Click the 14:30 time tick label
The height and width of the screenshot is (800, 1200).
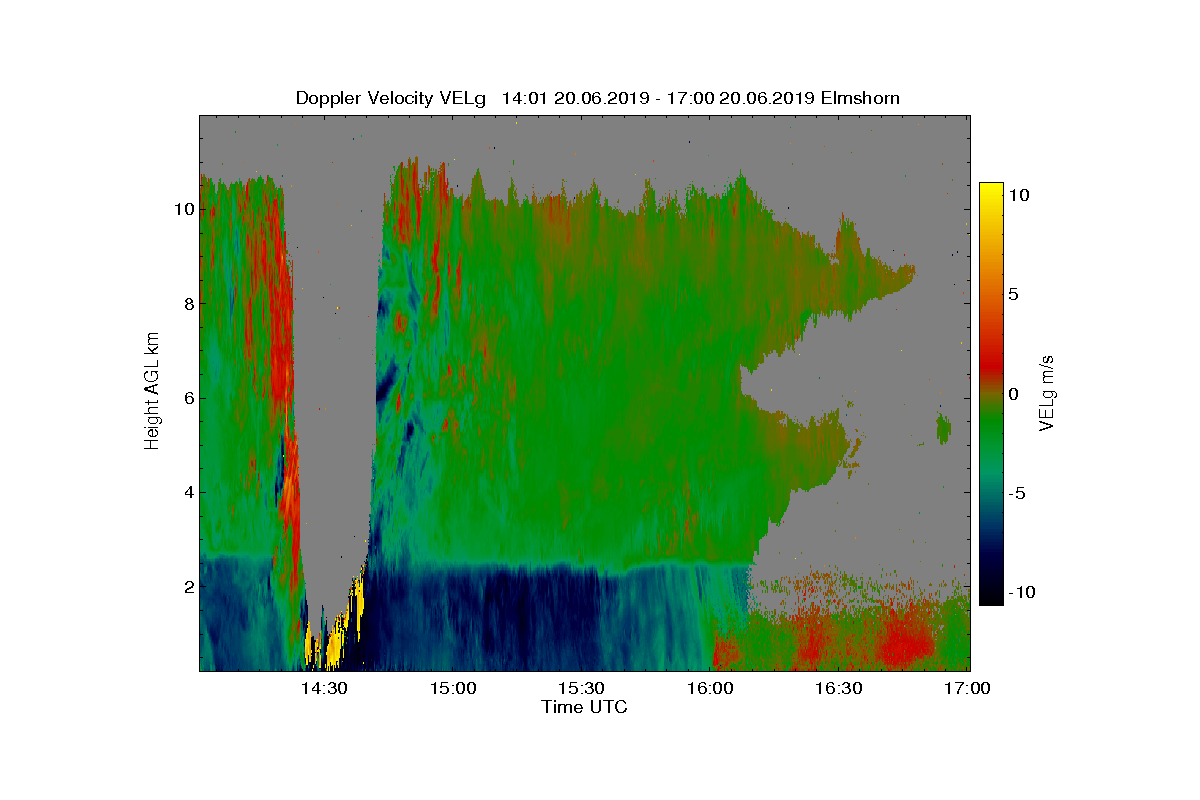pos(324,689)
